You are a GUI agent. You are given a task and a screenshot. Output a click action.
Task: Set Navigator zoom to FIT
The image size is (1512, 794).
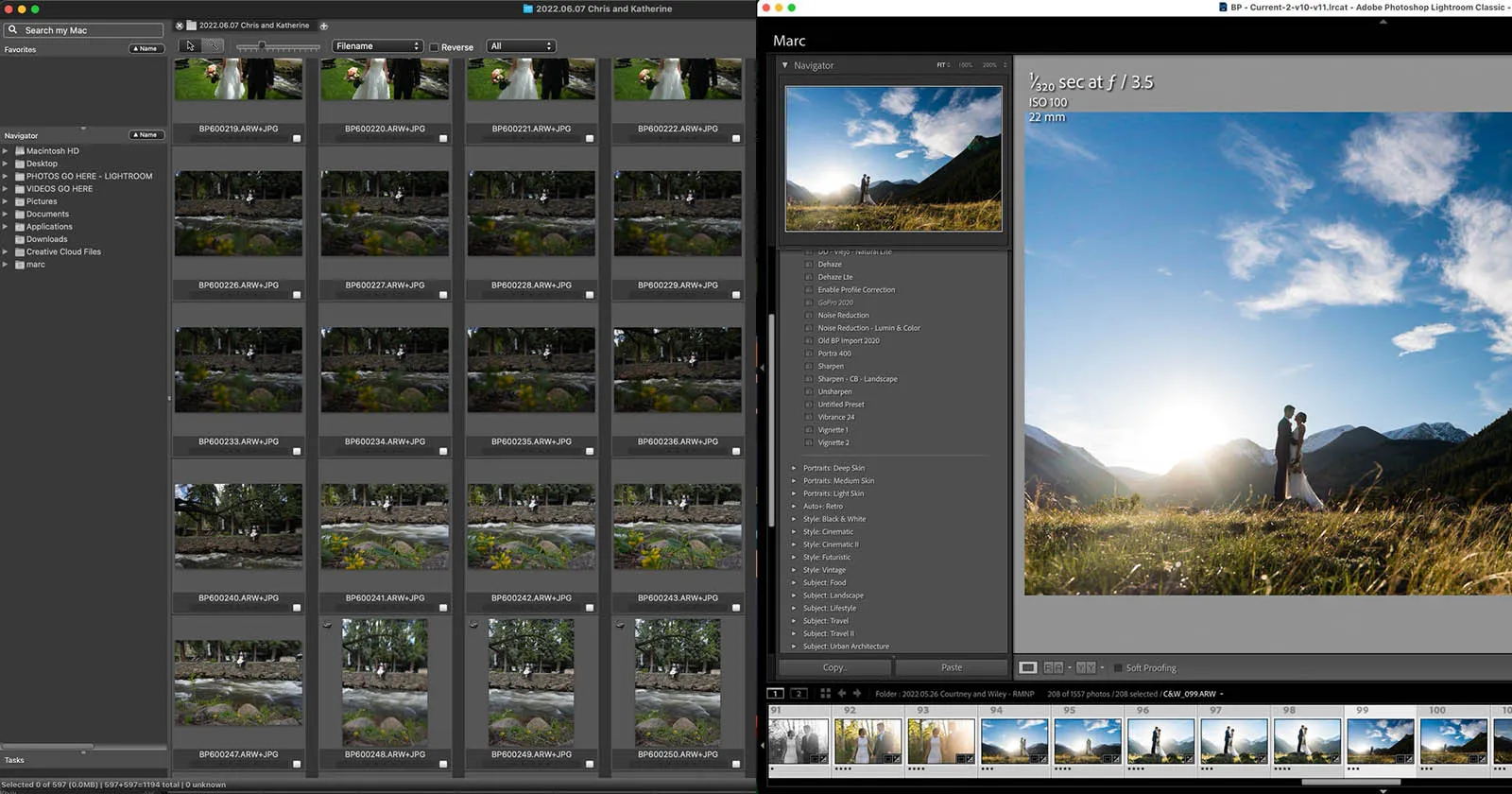click(942, 65)
